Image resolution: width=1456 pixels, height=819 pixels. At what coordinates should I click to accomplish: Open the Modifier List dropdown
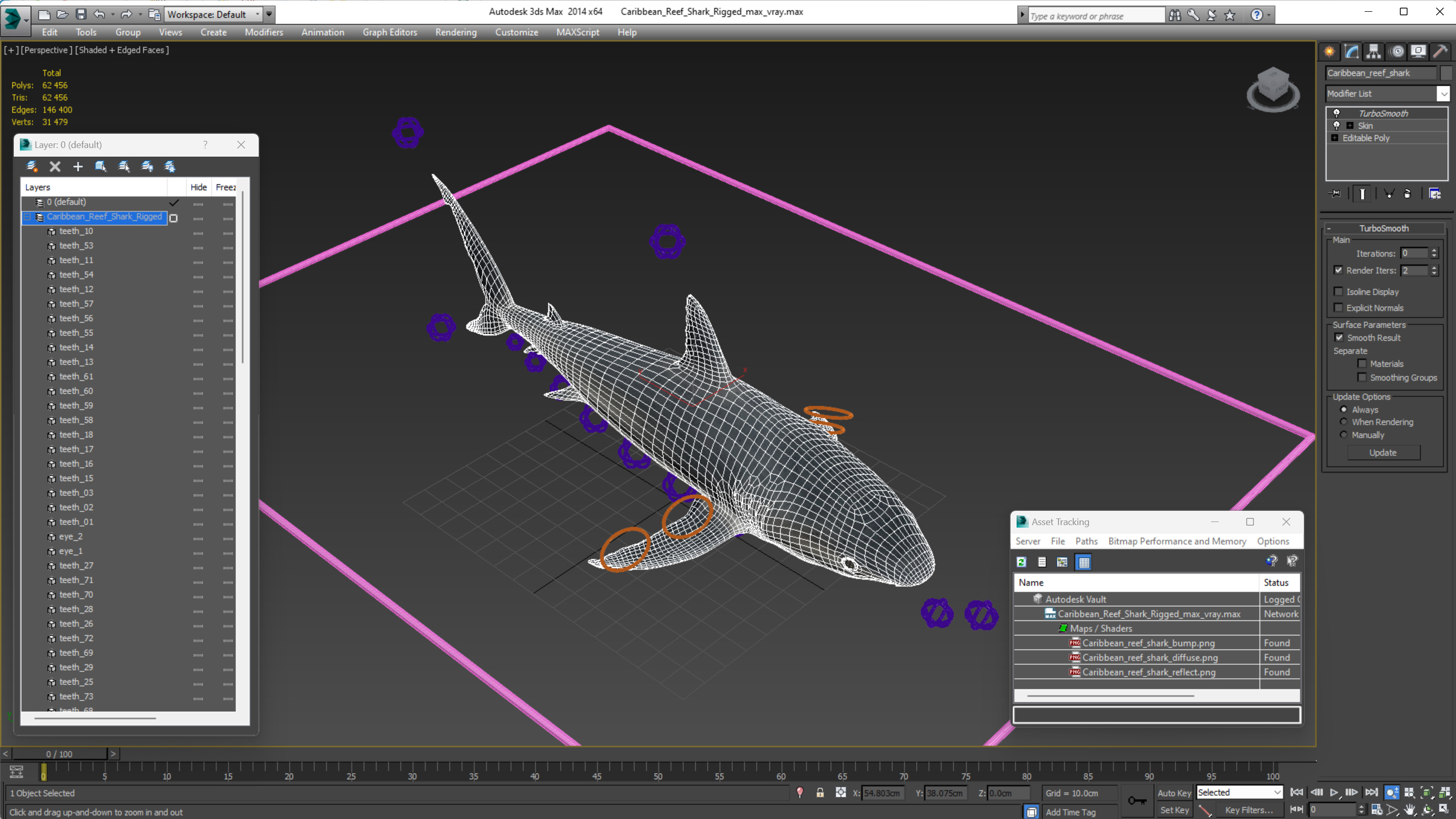pyautogui.click(x=1444, y=93)
